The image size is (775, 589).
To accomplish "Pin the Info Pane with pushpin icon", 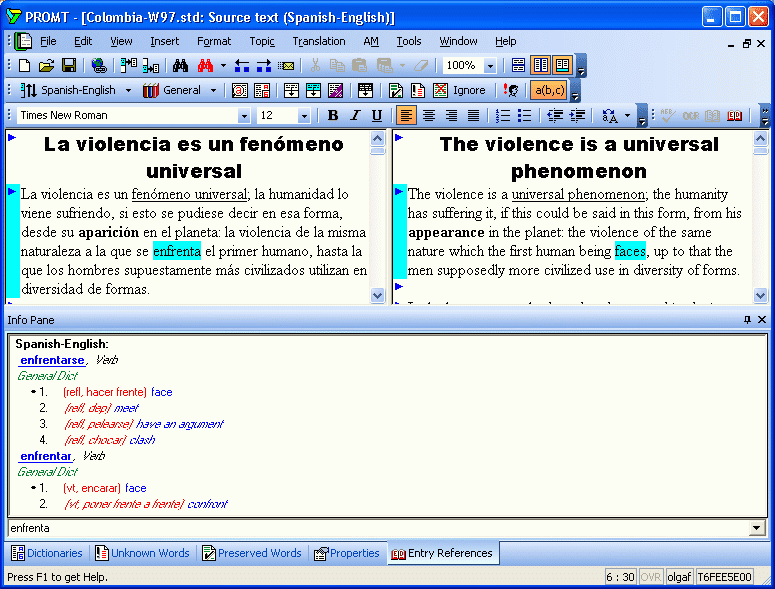I will point(747,320).
